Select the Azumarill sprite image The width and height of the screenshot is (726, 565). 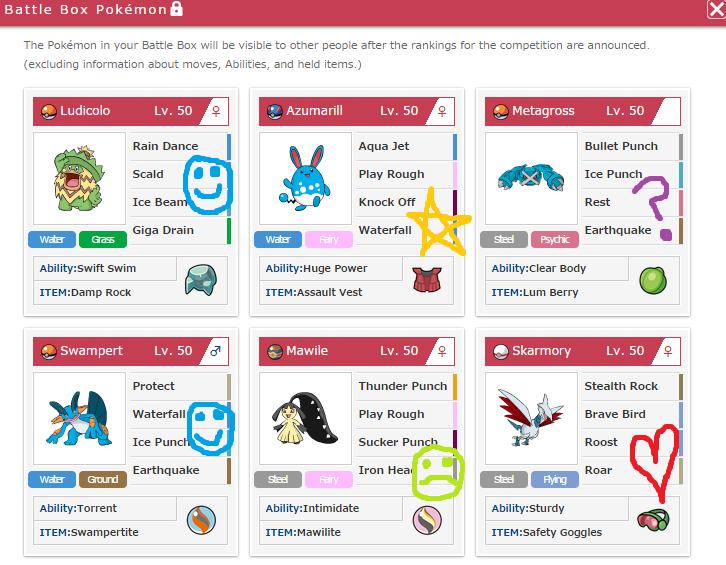point(305,178)
